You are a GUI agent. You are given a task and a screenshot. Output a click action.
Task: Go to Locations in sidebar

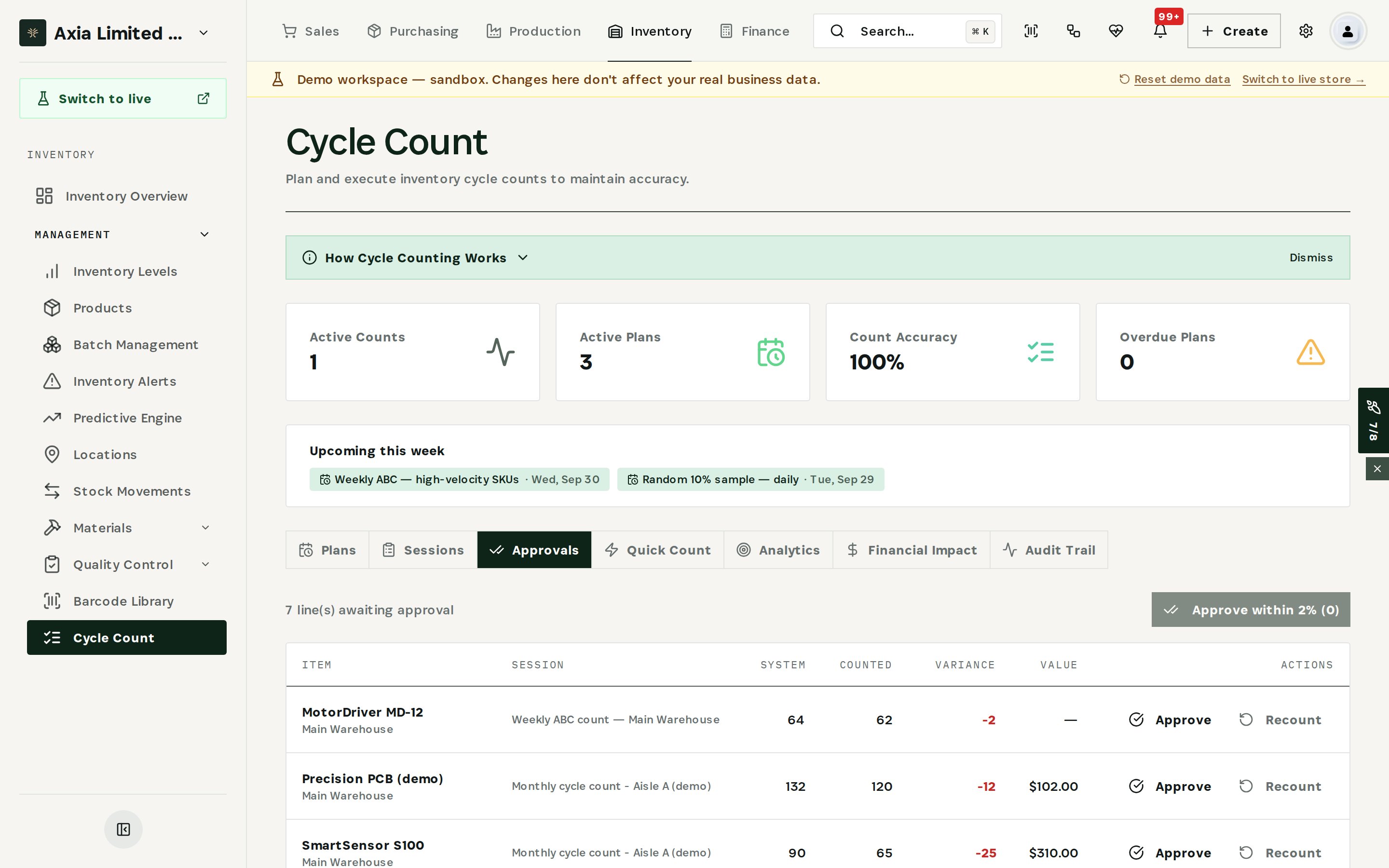[126, 455]
